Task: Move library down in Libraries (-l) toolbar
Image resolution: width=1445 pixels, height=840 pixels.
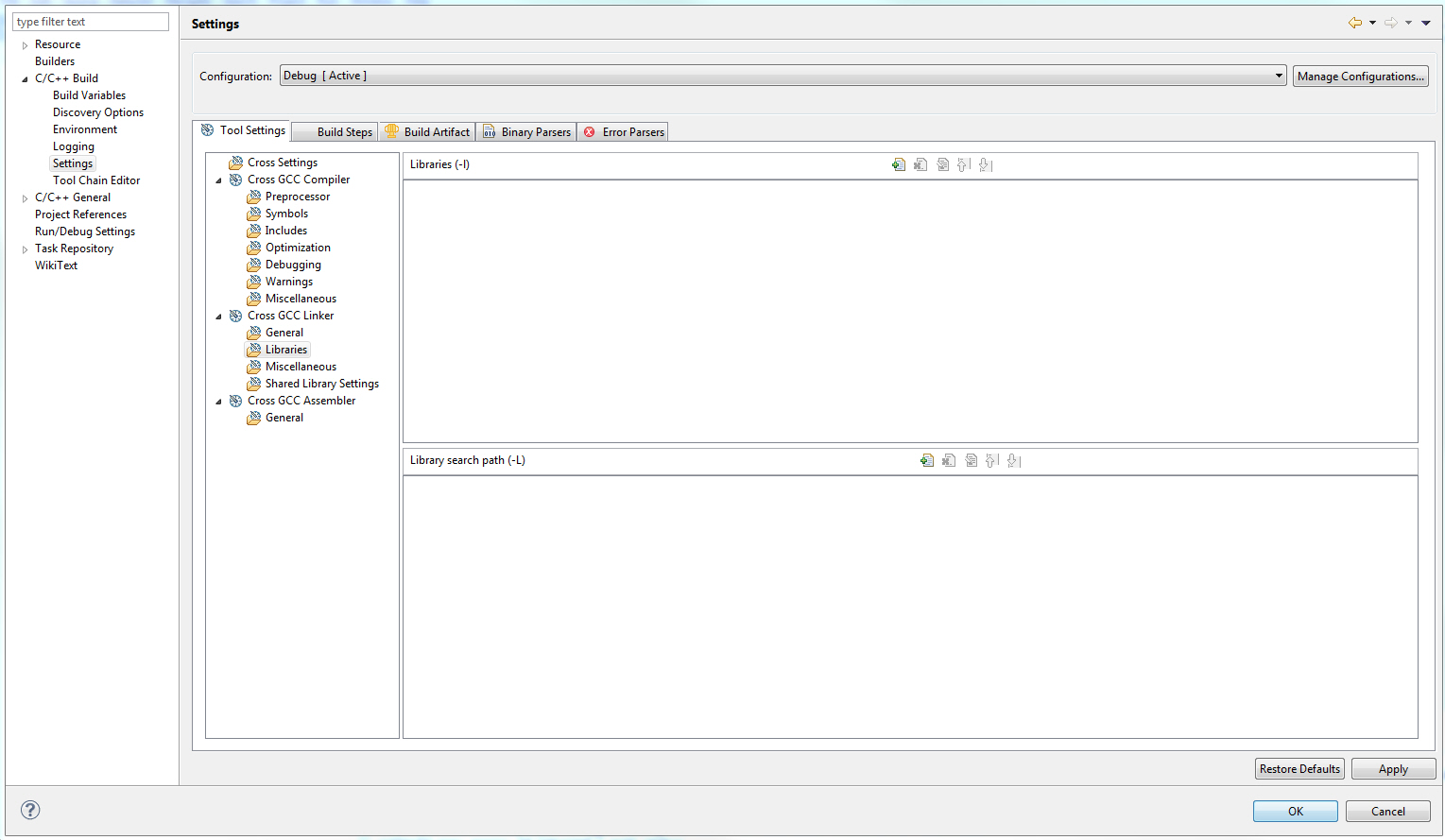Action: (x=986, y=164)
